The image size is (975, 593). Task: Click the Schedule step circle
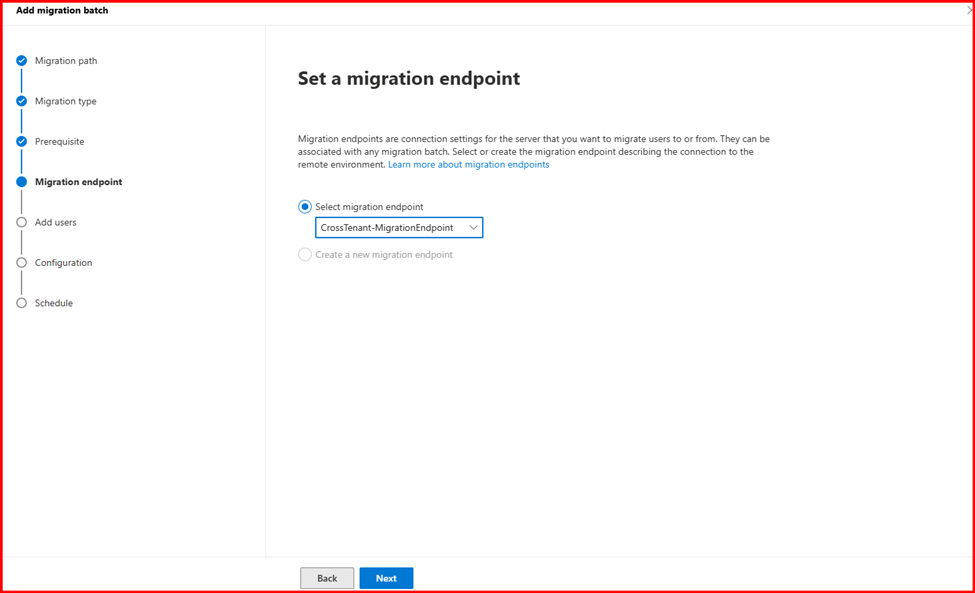[x=21, y=303]
